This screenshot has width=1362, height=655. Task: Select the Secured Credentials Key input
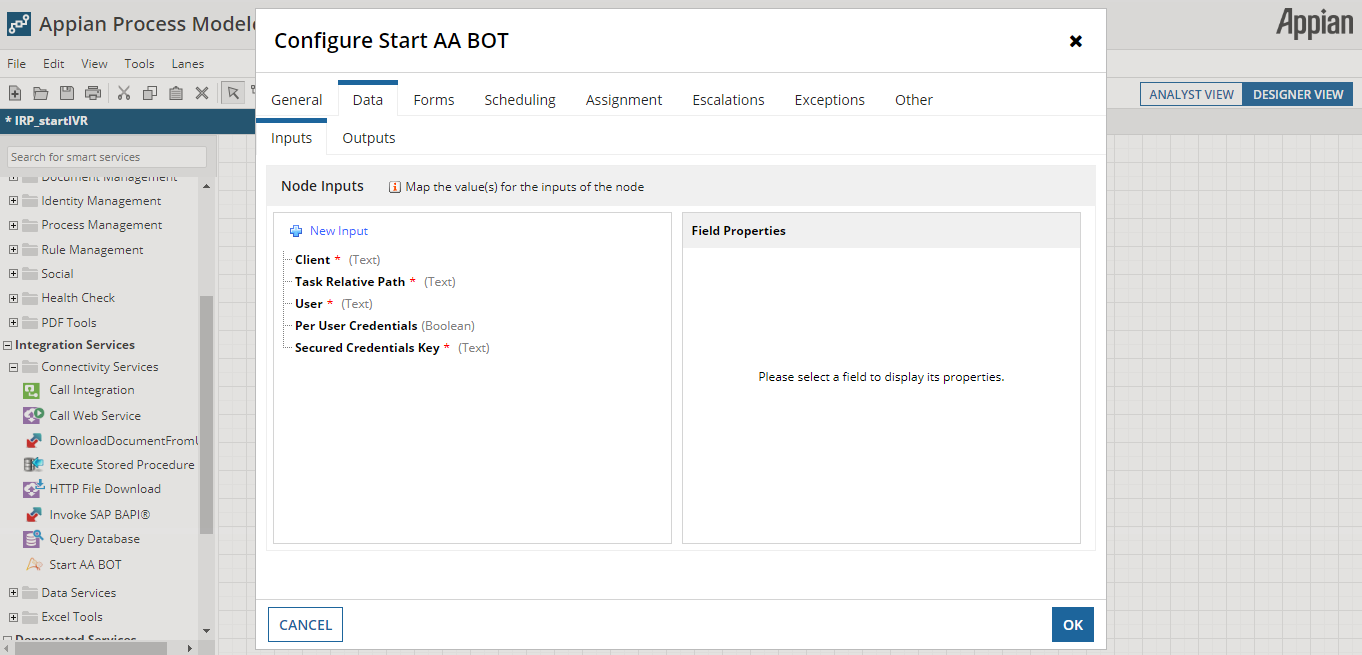pyautogui.click(x=367, y=348)
